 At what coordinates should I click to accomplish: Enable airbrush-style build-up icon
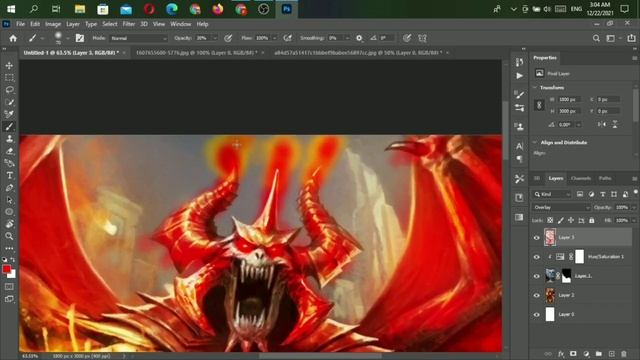point(288,38)
